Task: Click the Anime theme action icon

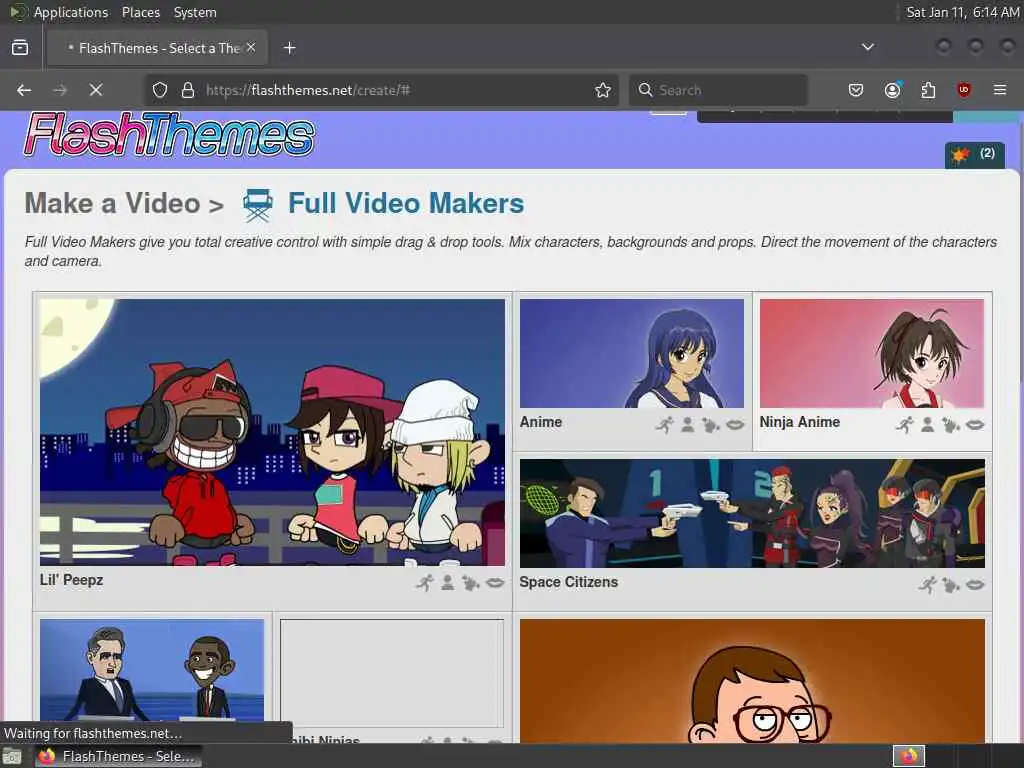Action: pyautogui.click(x=665, y=425)
